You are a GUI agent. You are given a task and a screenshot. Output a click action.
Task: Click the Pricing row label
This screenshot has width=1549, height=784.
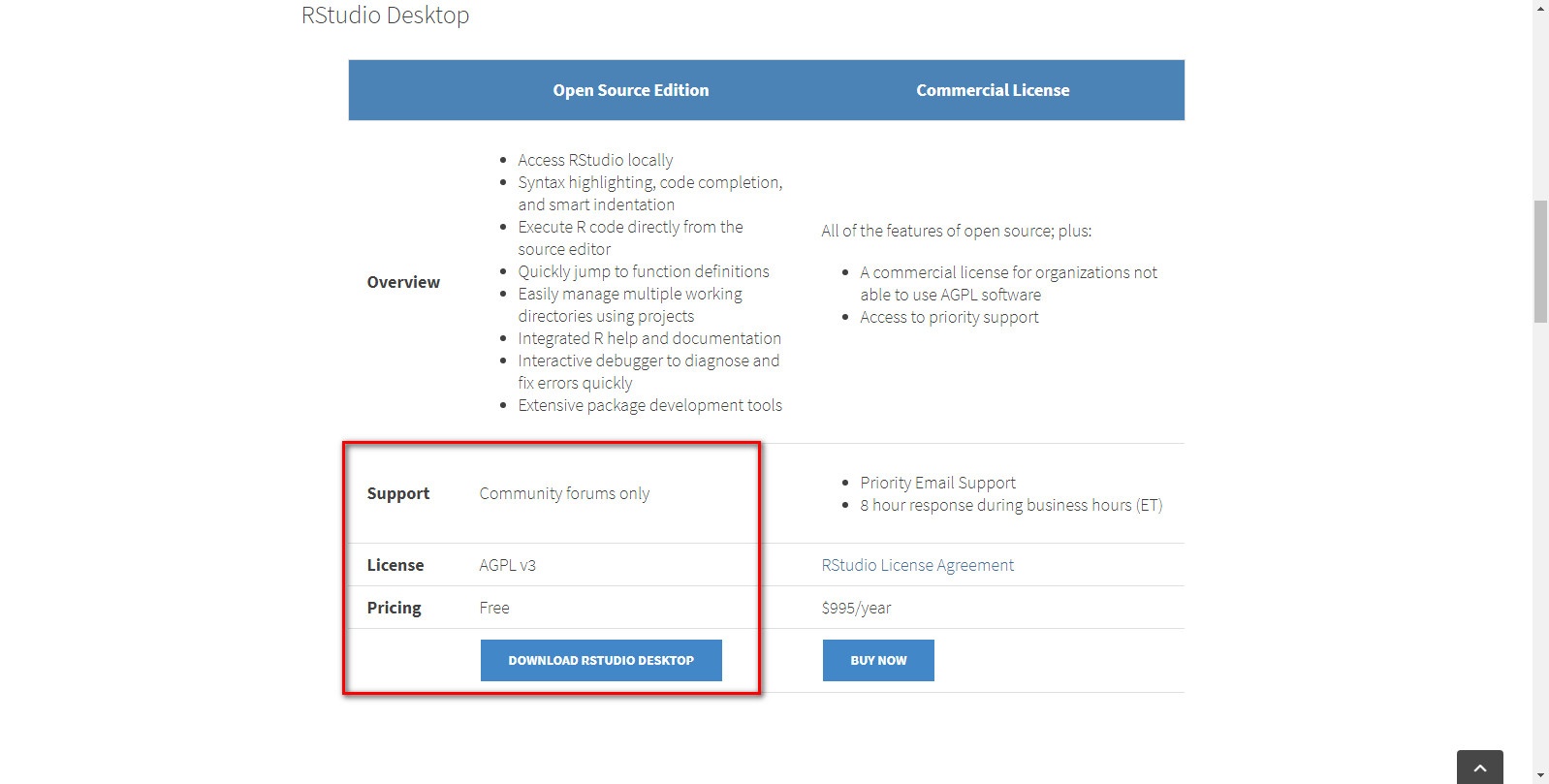tap(394, 608)
